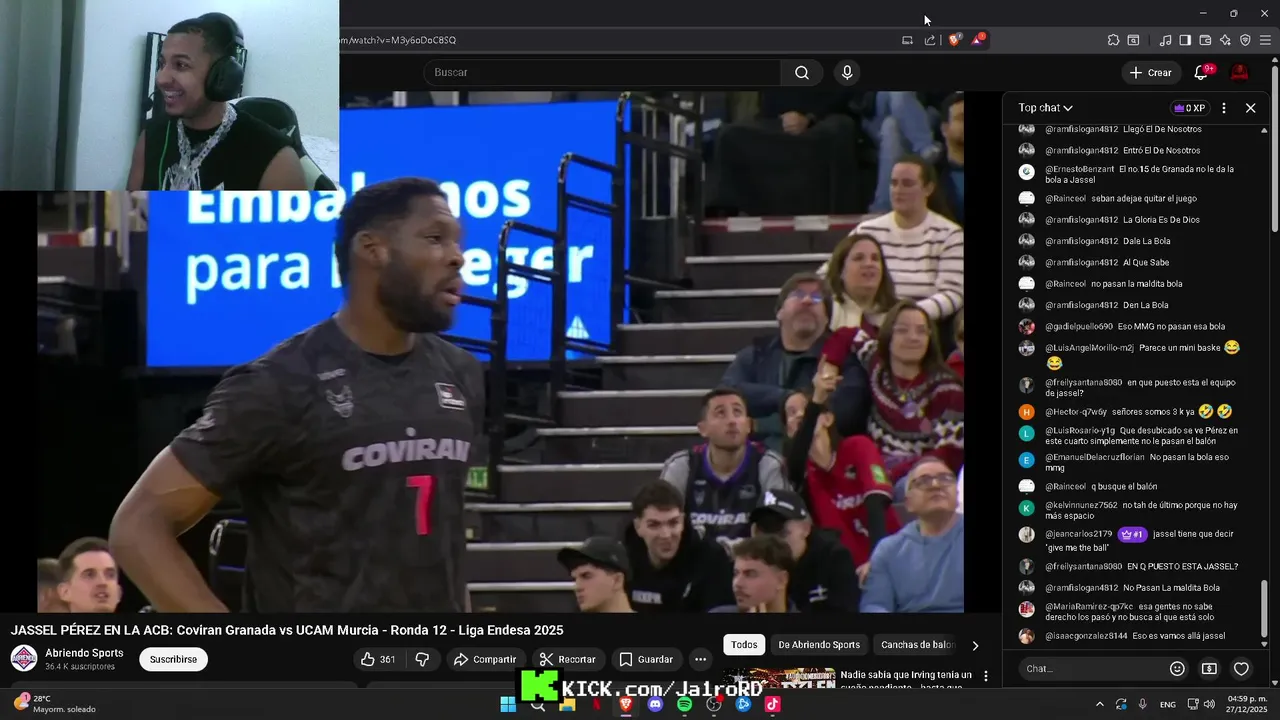Click @jeancarlos2179 username in chat
Viewport: 1280px width, 720px height.
tap(1079, 534)
